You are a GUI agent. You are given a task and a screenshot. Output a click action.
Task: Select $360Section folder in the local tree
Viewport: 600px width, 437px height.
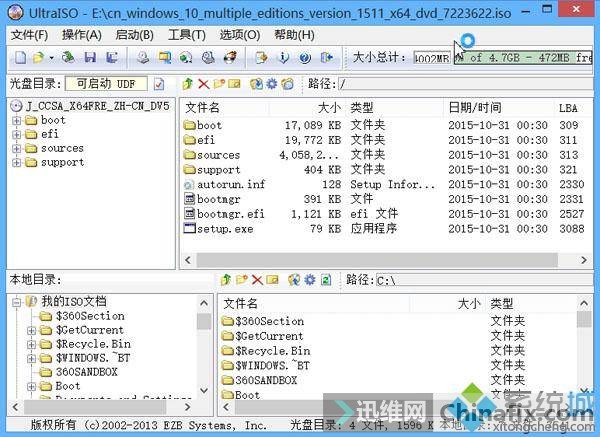coord(83,316)
